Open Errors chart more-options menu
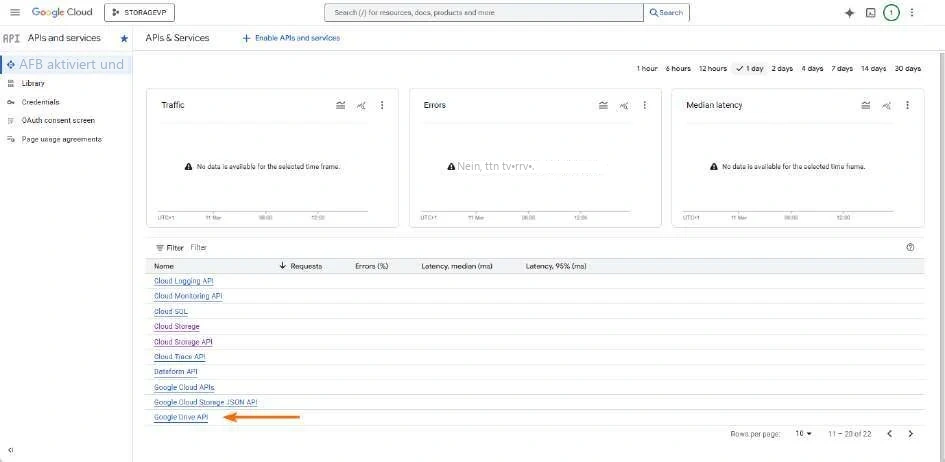Screen dimensions: 945x462 644,105
